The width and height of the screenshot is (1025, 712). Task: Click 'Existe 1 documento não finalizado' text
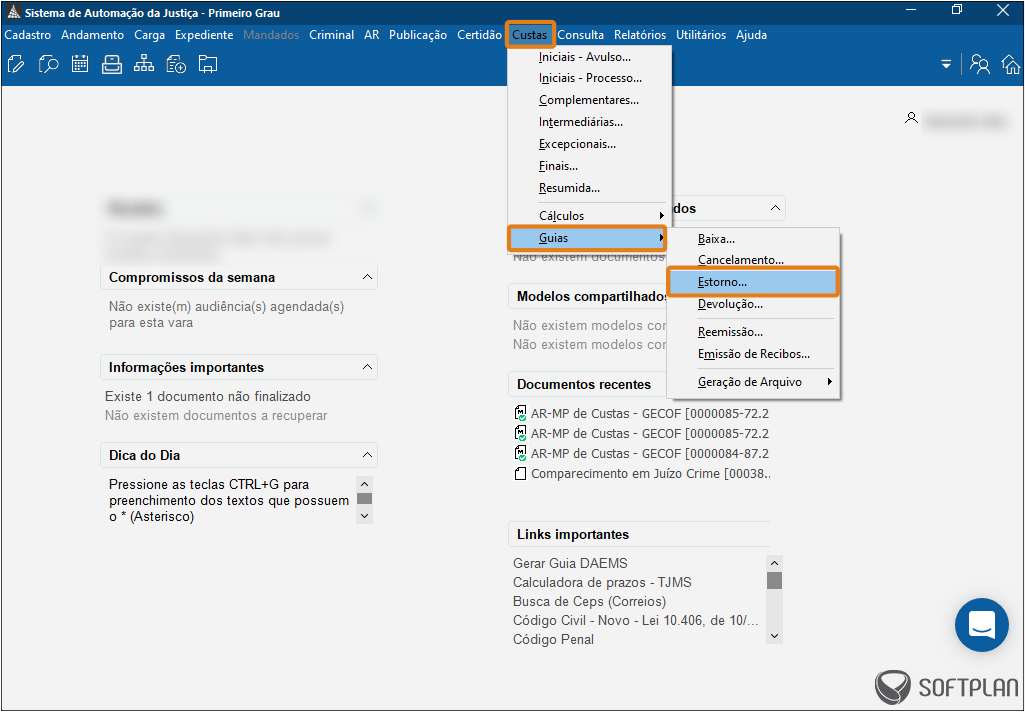click(x=208, y=397)
